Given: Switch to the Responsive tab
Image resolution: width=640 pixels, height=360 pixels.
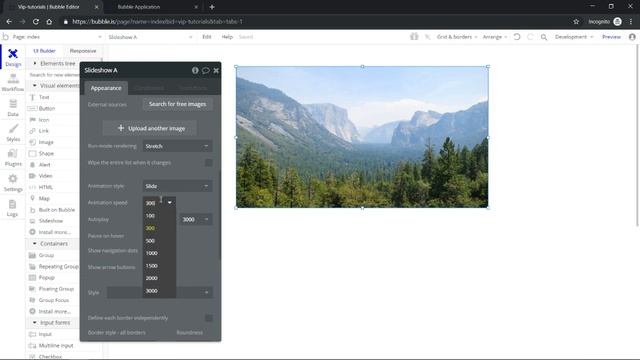Looking at the screenshot, I should coord(83,51).
